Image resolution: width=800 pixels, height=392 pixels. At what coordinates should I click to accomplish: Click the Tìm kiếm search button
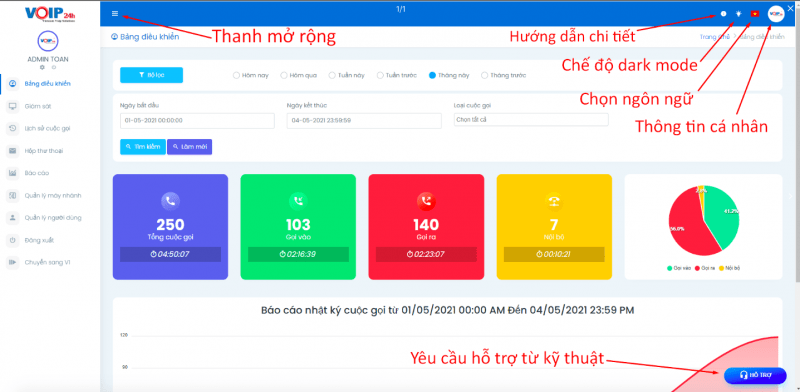(x=143, y=146)
